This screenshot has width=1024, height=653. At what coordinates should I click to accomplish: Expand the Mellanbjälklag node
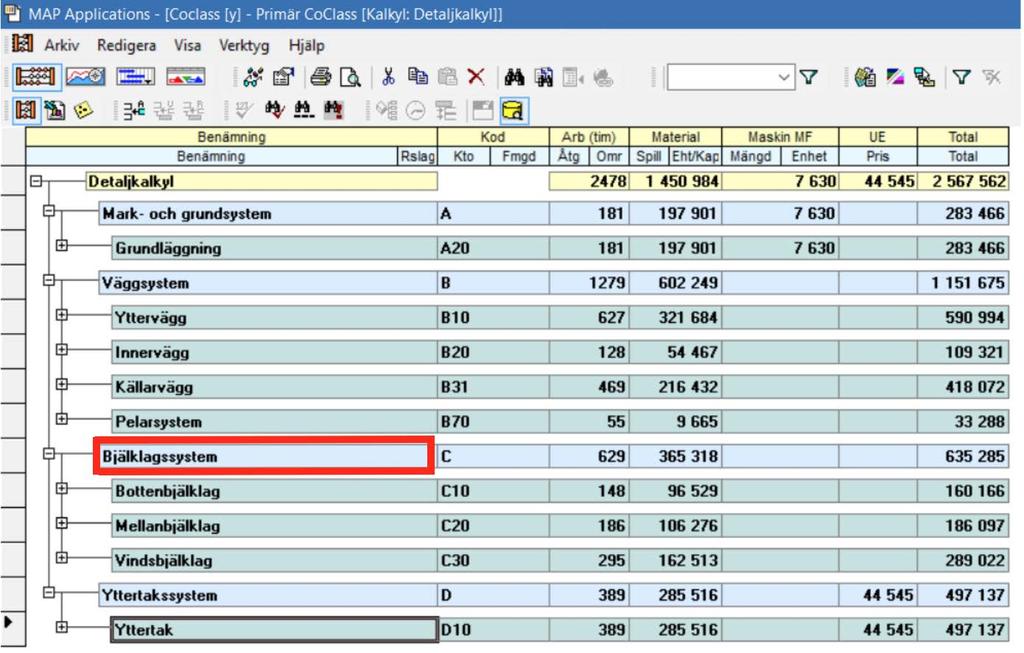point(61,523)
